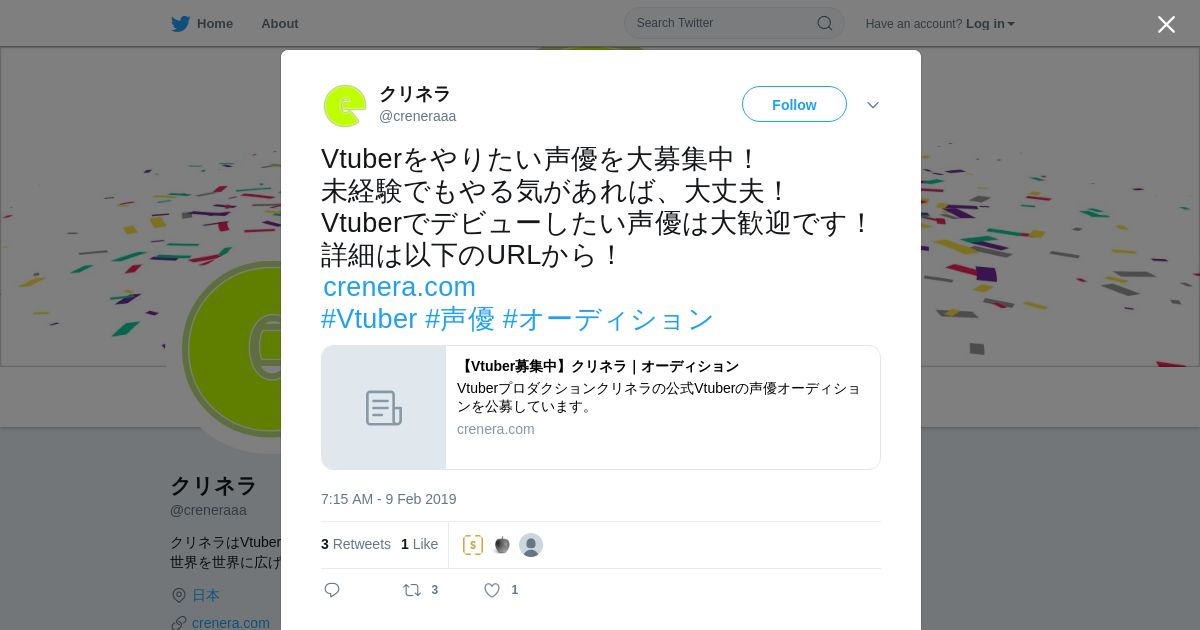
Task: Click the first liker avatar with the dollar sign
Action: click(x=473, y=545)
